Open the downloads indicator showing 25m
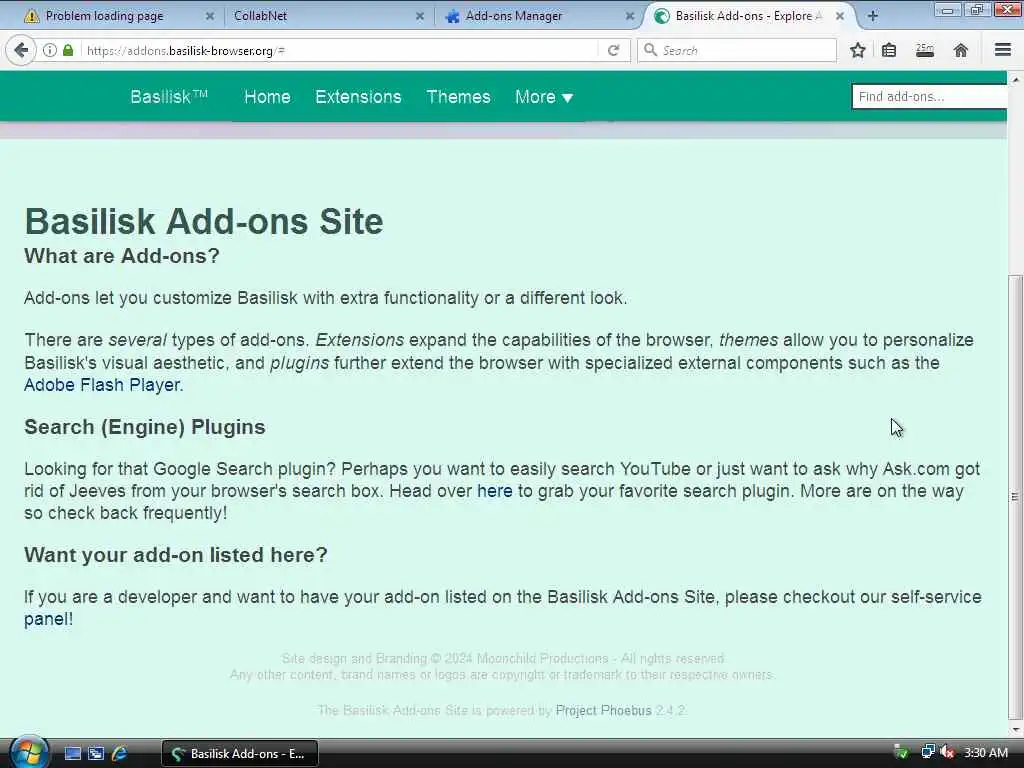This screenshot has height=768, width=1024. coord(925,50)
